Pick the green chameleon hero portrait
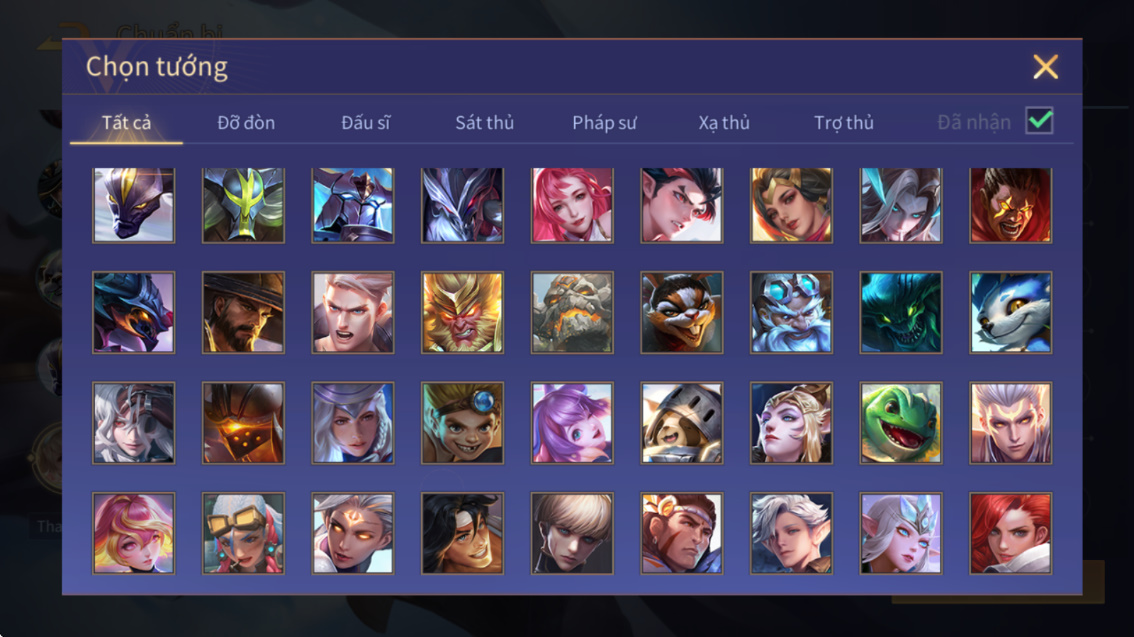 (900, 423)
